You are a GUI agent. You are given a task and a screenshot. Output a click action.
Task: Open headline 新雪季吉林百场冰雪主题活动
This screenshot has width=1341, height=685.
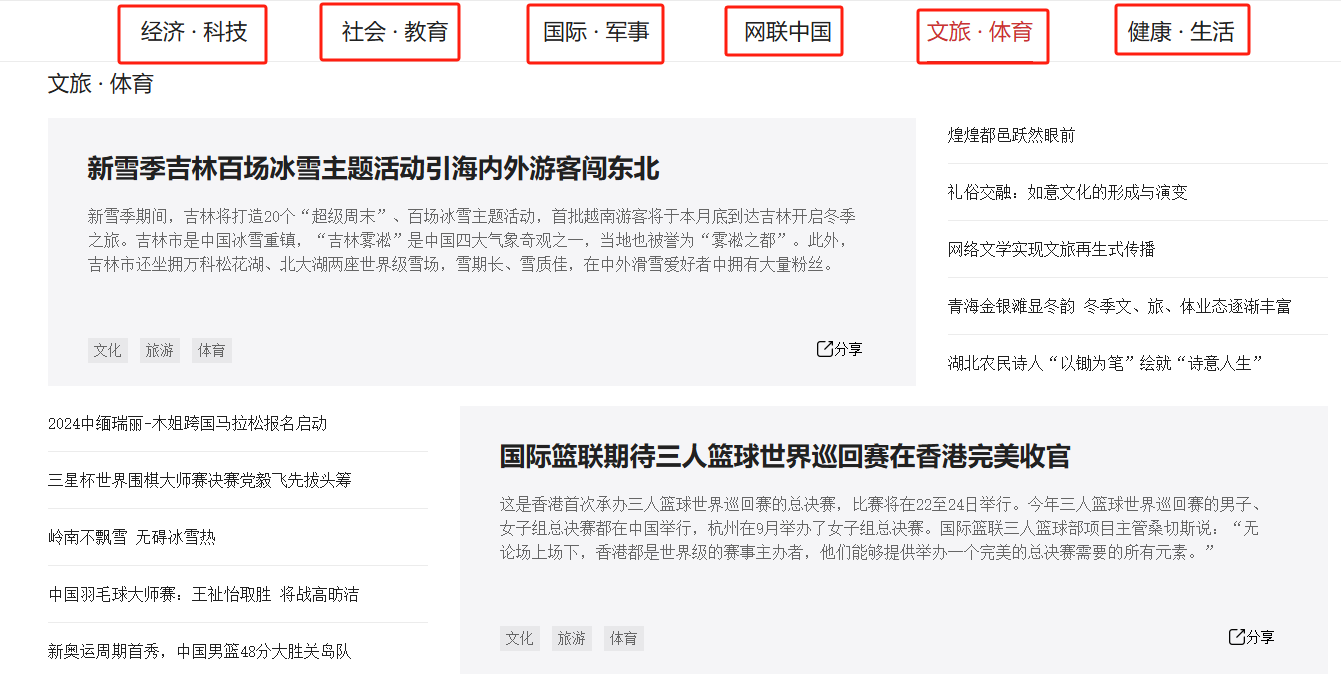(x=373, y=169)
